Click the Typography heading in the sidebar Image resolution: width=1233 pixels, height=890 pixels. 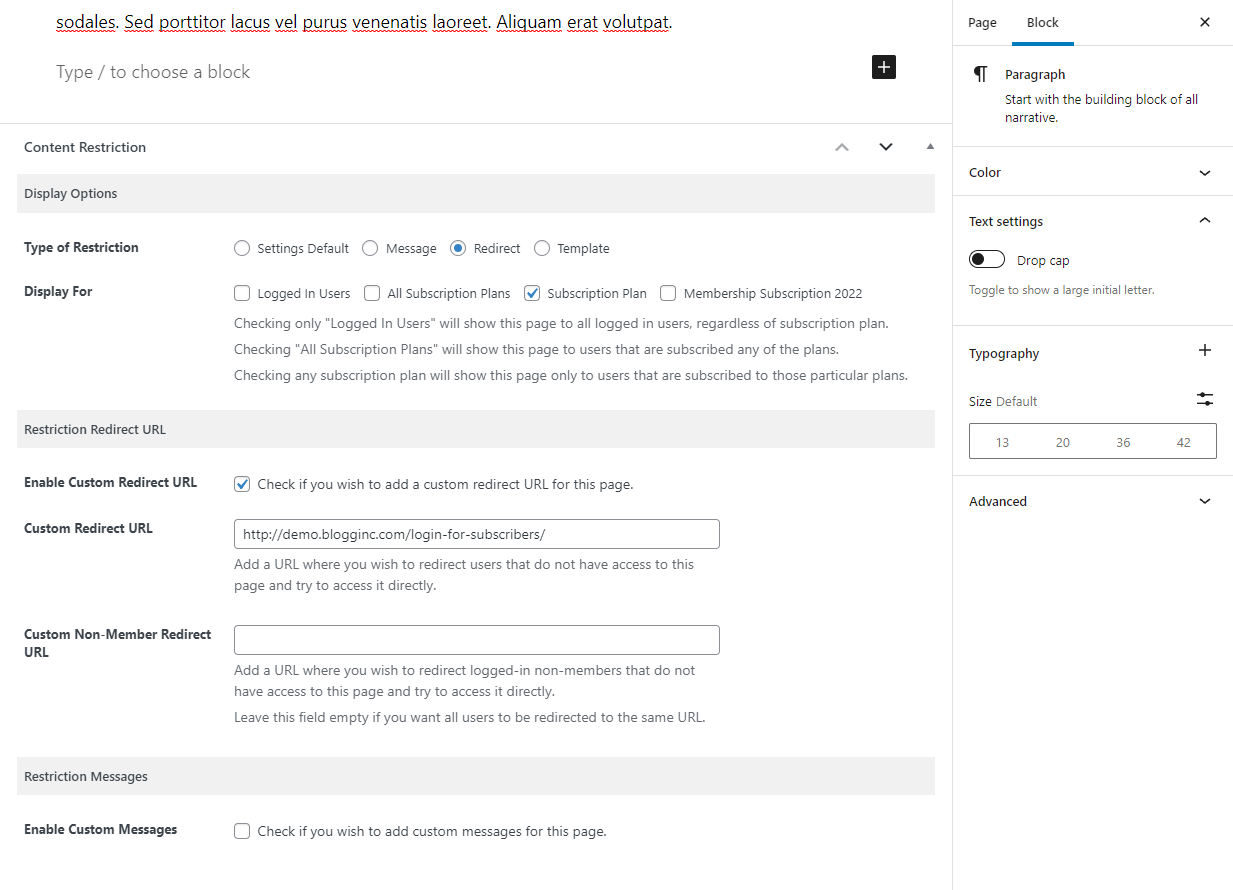point(1004,353)
